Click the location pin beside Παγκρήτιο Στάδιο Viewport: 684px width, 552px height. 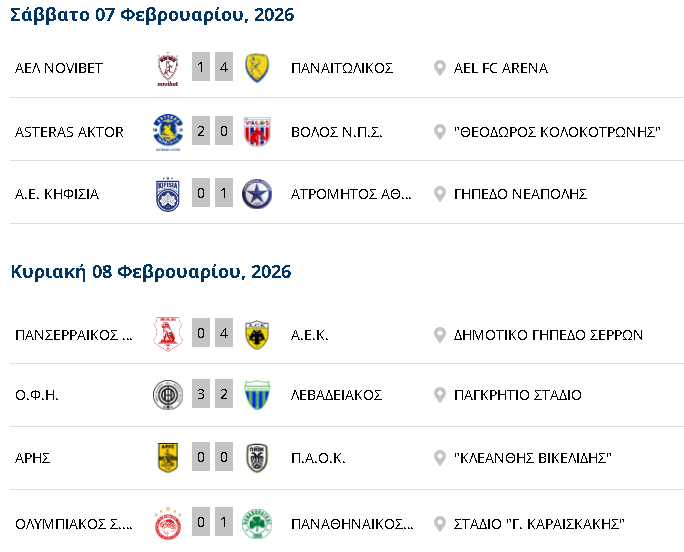pos(439,395)
